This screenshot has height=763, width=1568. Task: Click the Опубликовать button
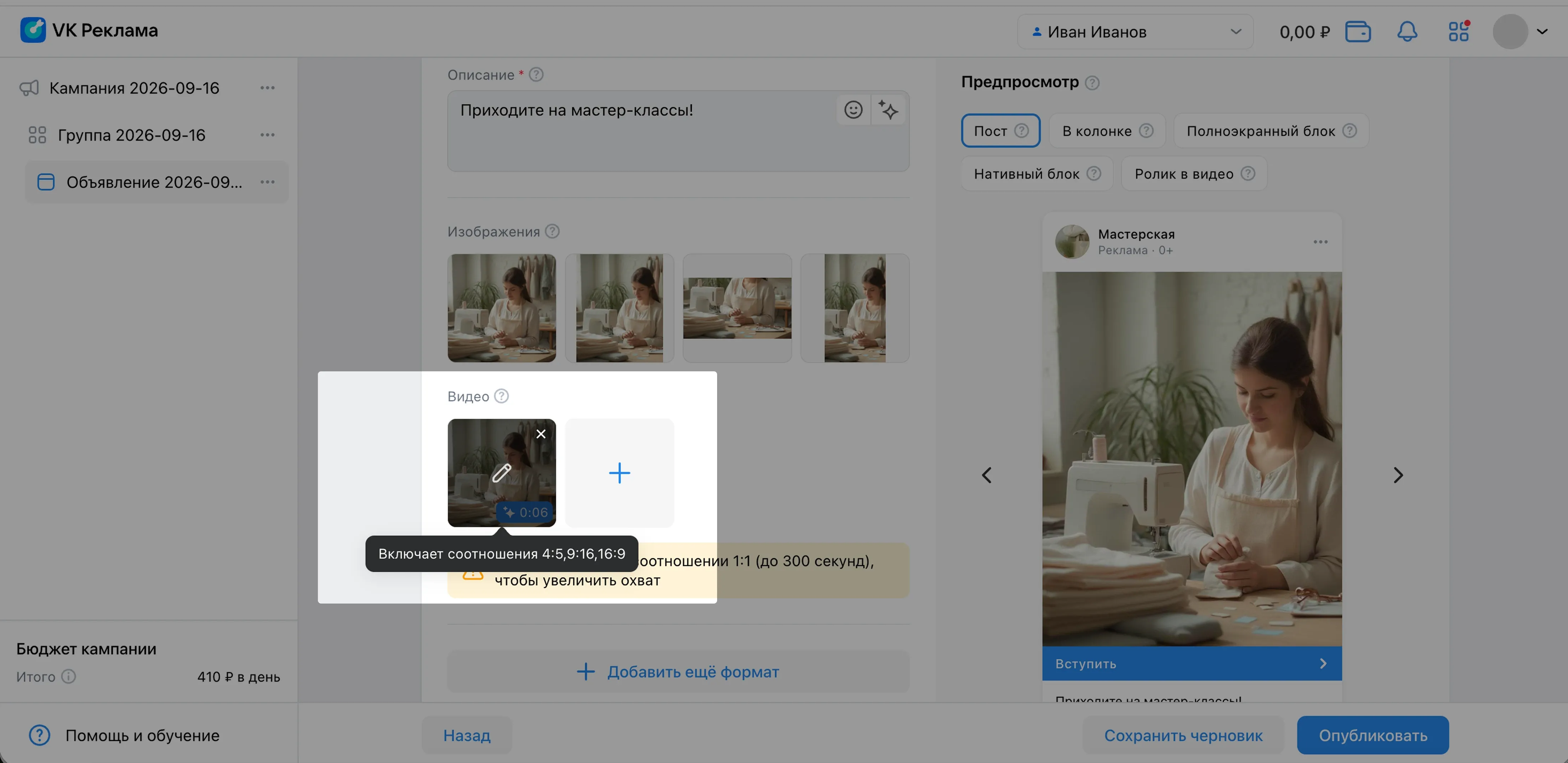tap(1372, 736)
